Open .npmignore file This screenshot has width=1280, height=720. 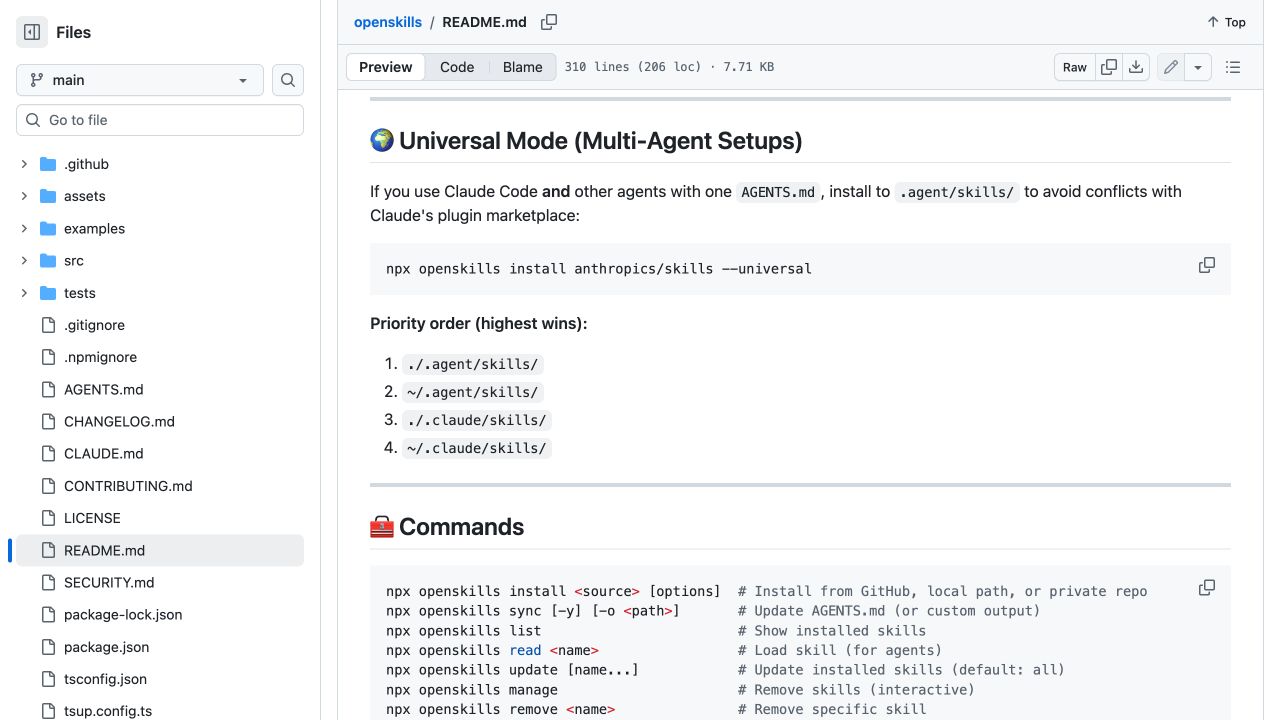click(x=100, y=357)
